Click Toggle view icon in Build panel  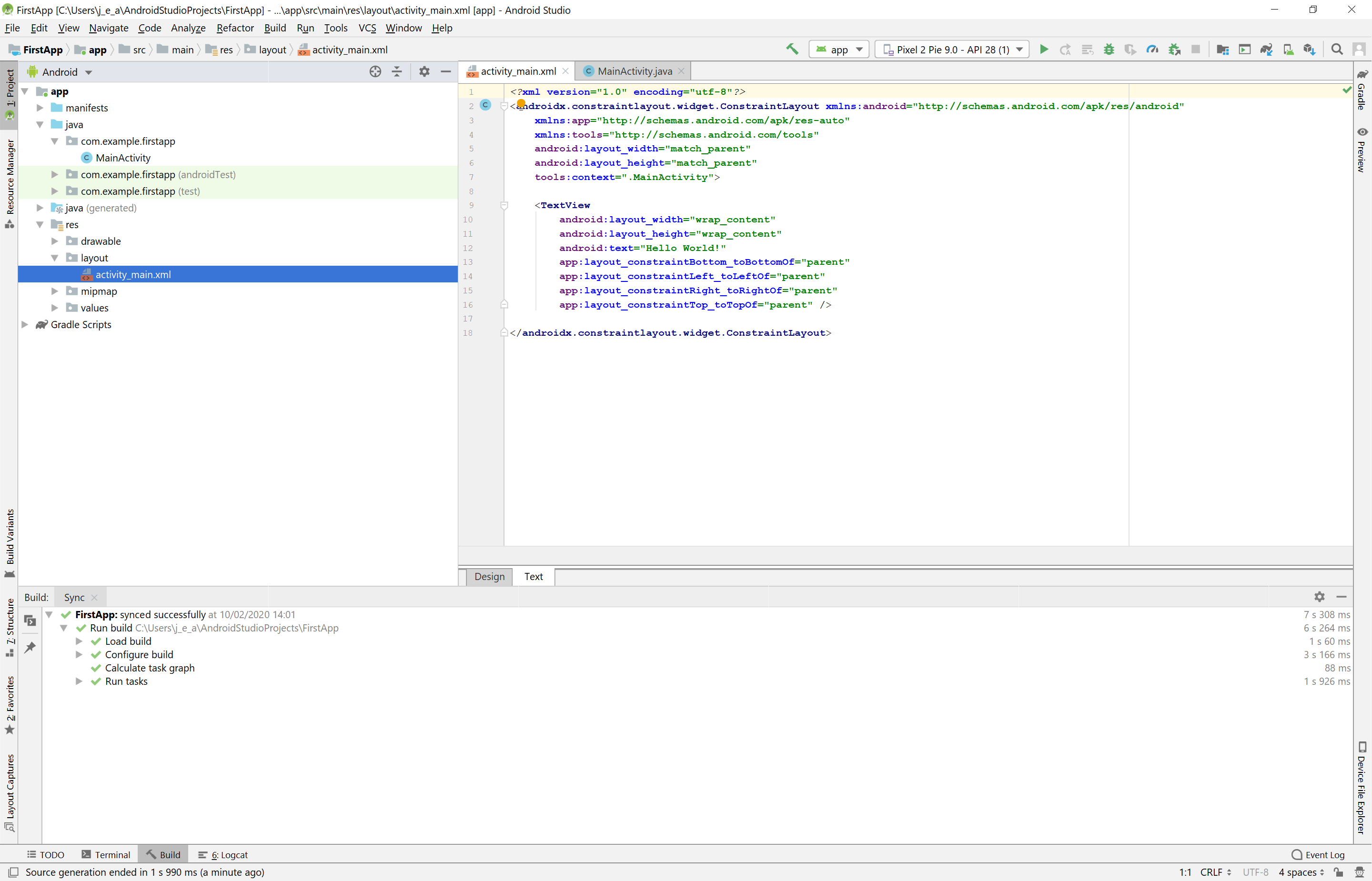pos(30,620)
